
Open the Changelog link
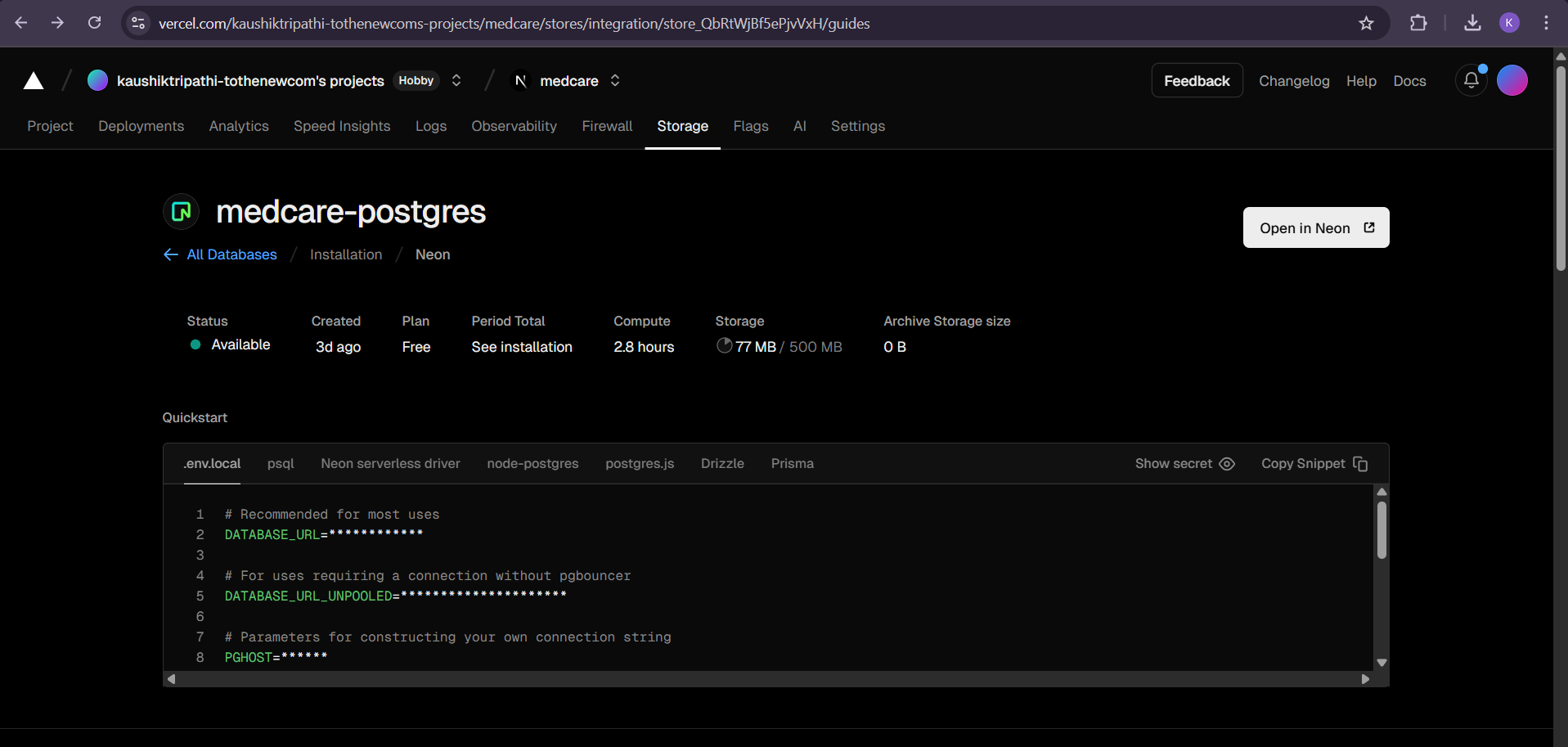point(1294,81)
